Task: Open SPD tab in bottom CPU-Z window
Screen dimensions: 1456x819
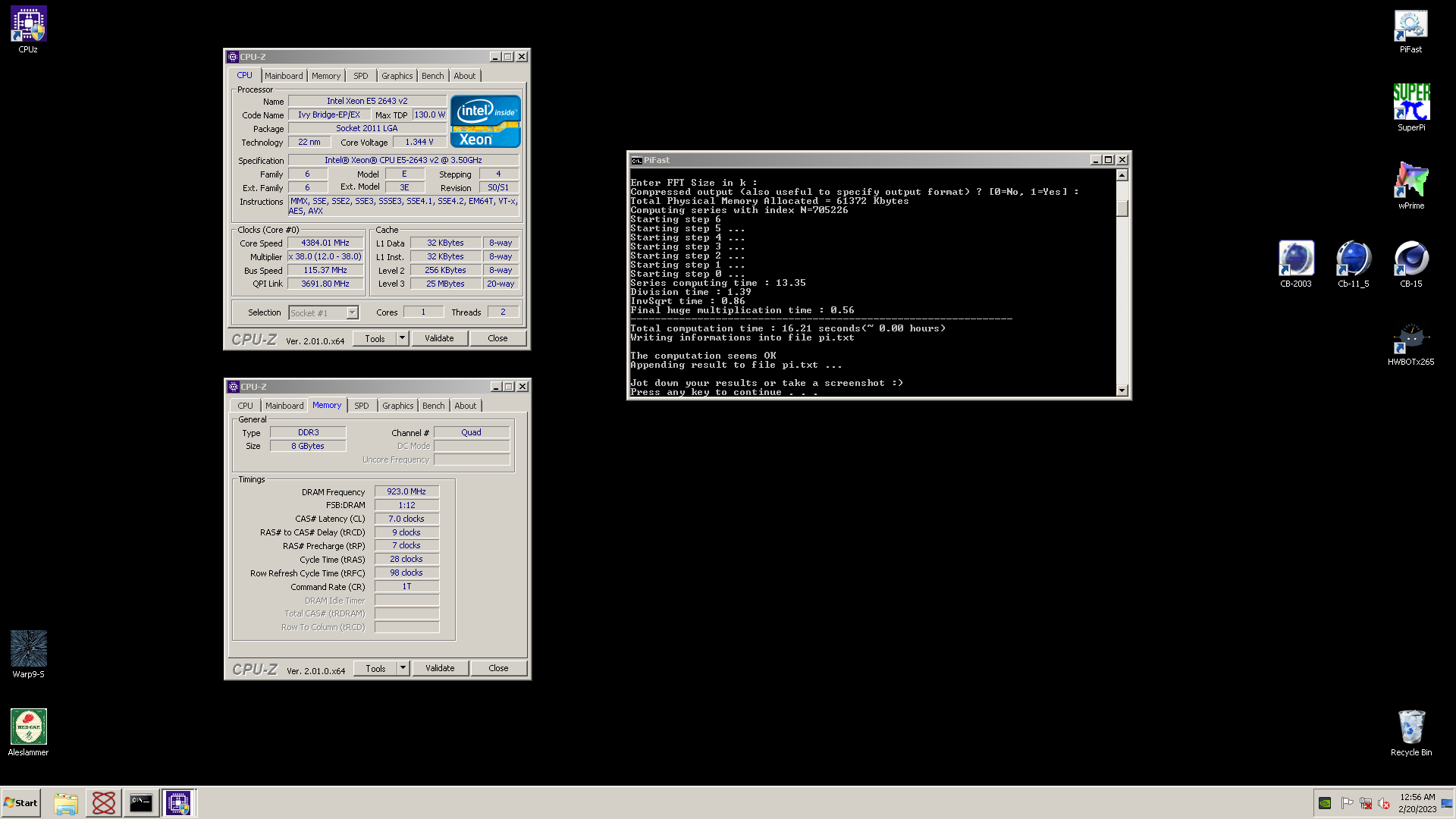Action: 362,406
